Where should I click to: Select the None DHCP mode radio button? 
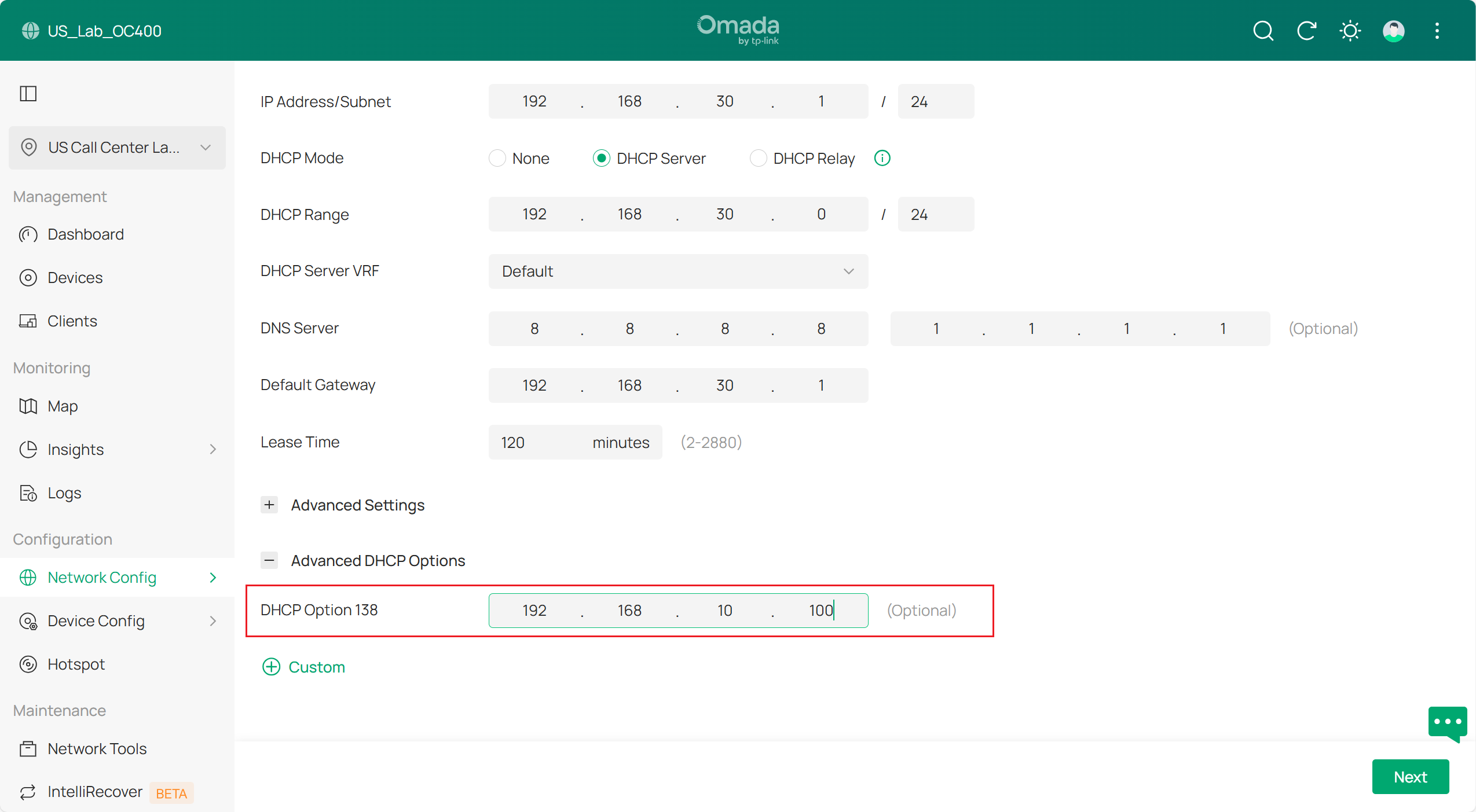pos(497,158)
